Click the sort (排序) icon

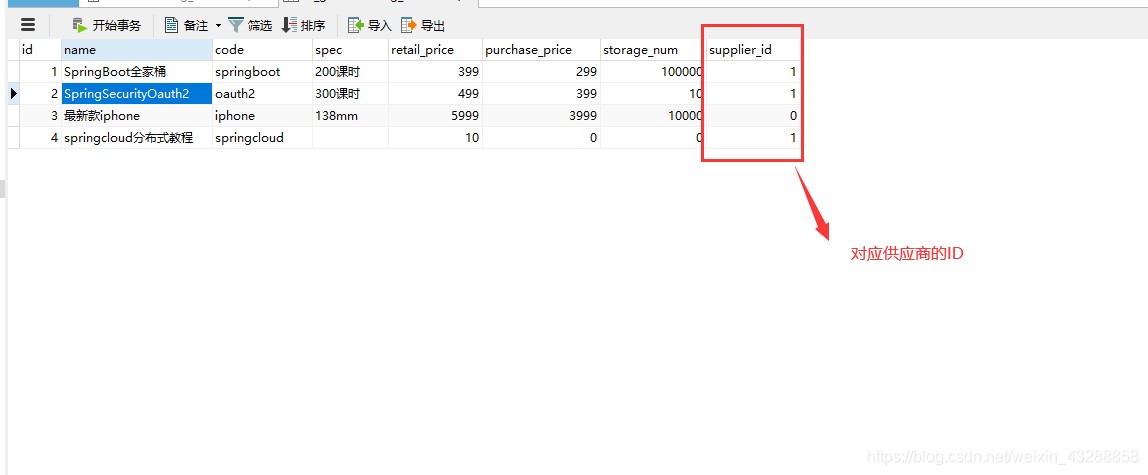click(289, 26)
